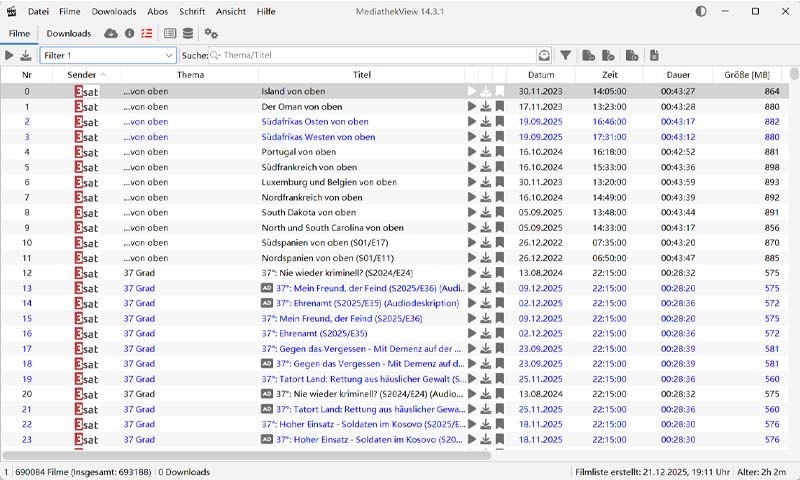800x480 pixels.
Task: Play Nordfrankreich von oben
Action: (x=471, y=197)
